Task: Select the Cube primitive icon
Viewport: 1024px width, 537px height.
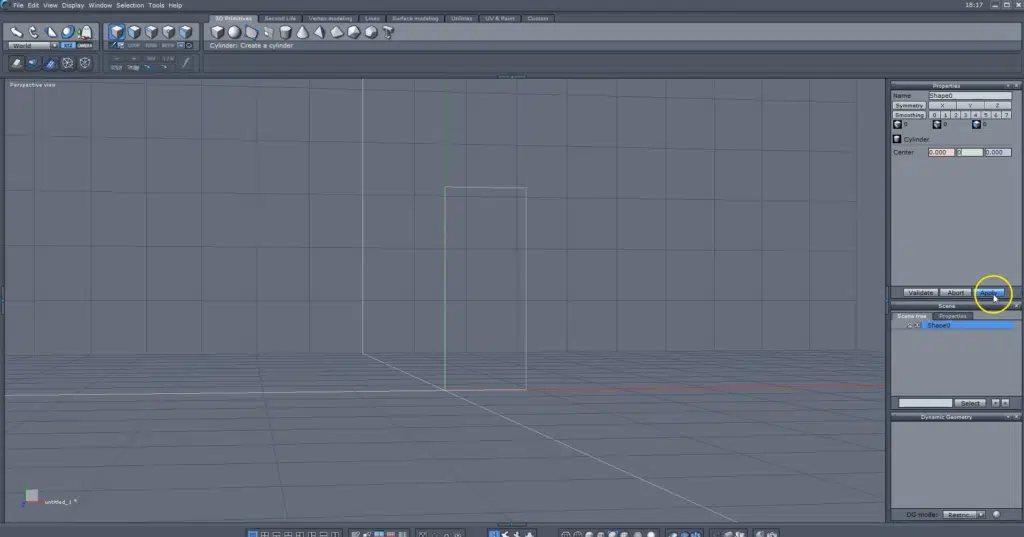Action: click(216, 32)
